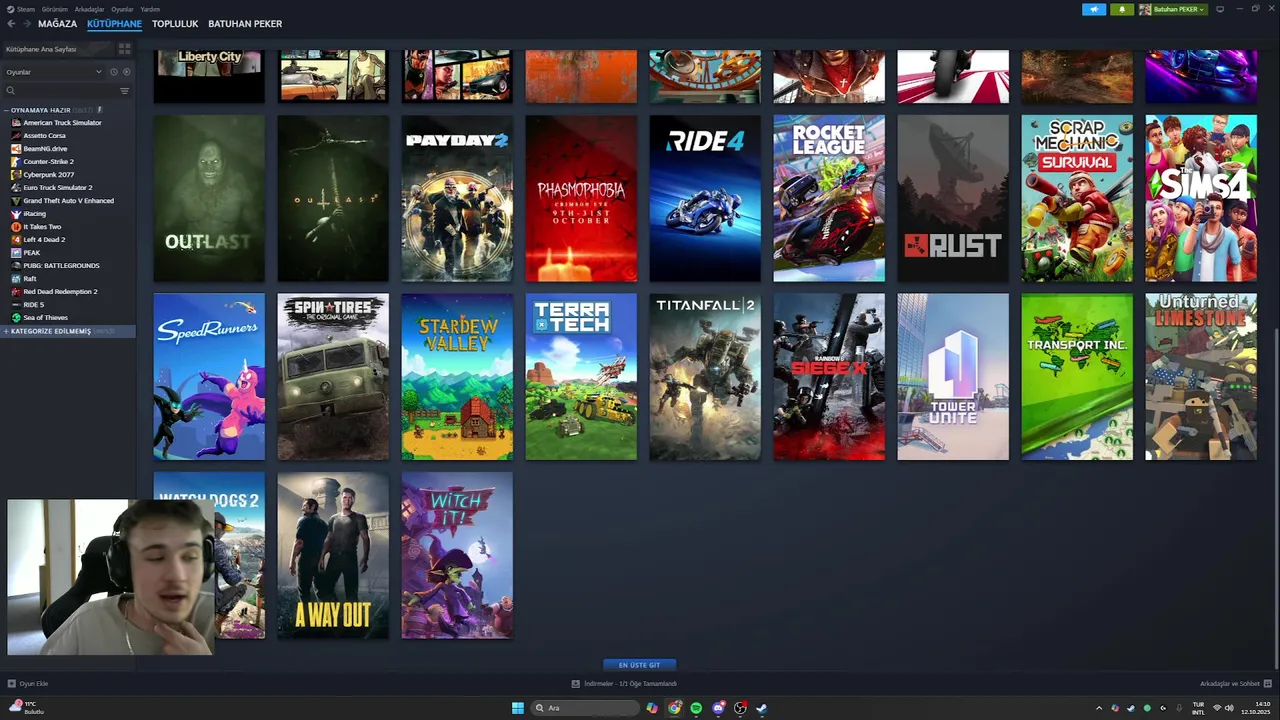Open Google Chrome from the taskbar

coord(675,708)
